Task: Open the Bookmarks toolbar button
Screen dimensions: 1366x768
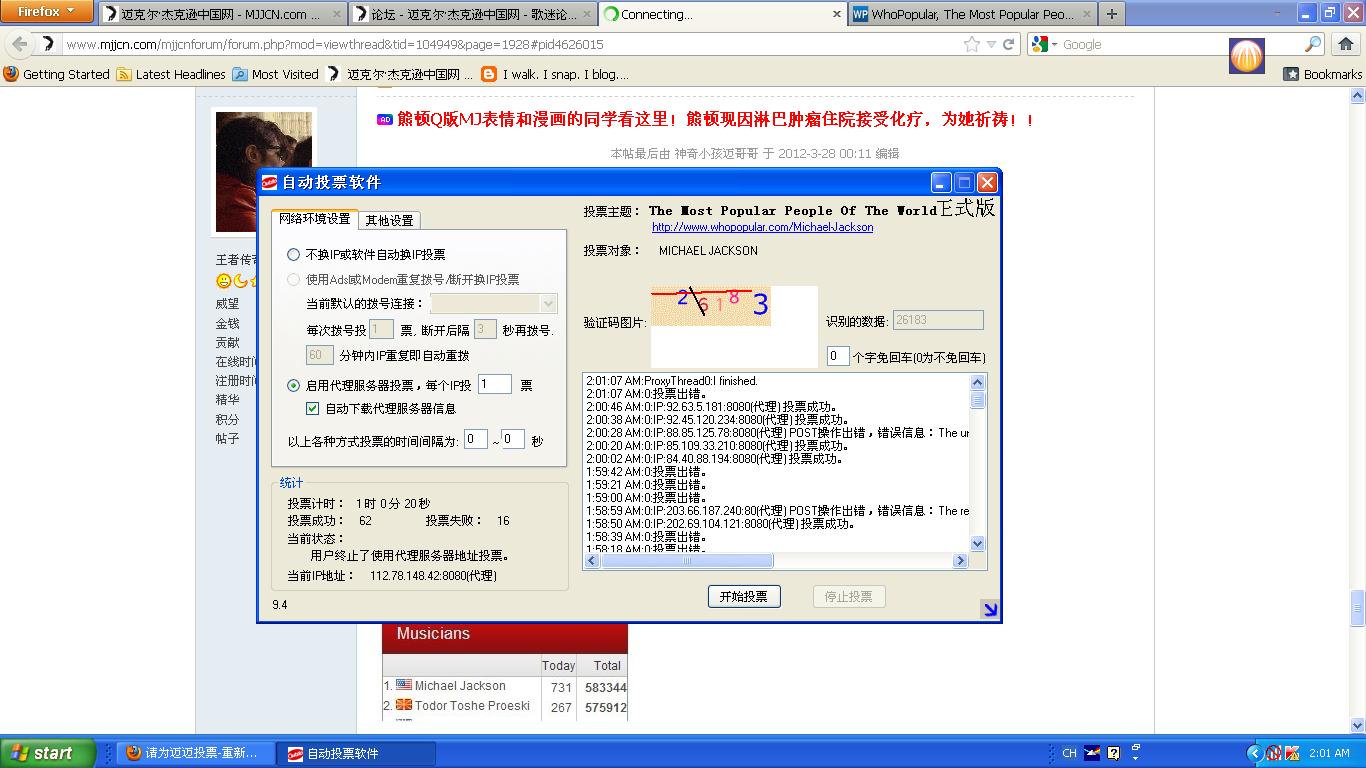Action: pos(1322,74)
